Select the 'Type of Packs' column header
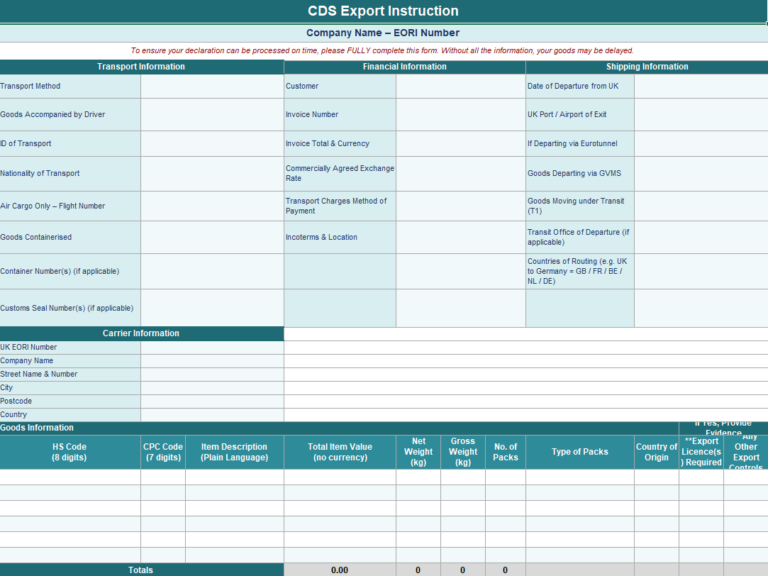This screenshot has width=768, height=576. click(580, 452)
